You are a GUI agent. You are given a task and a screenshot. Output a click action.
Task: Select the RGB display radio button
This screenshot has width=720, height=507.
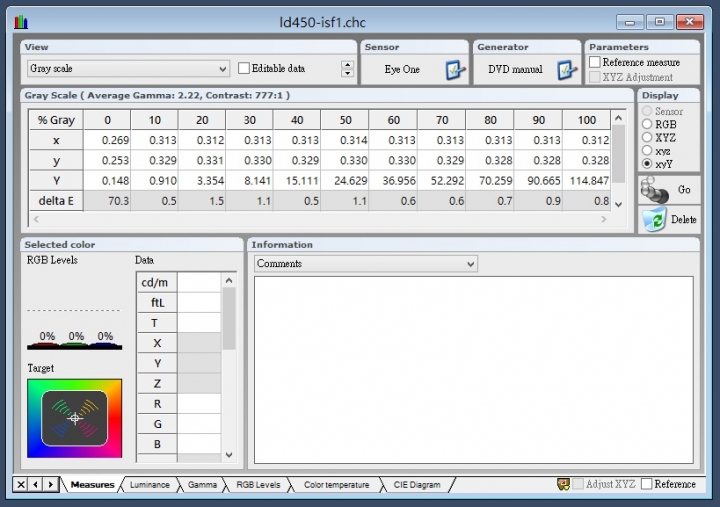[647, 124]
